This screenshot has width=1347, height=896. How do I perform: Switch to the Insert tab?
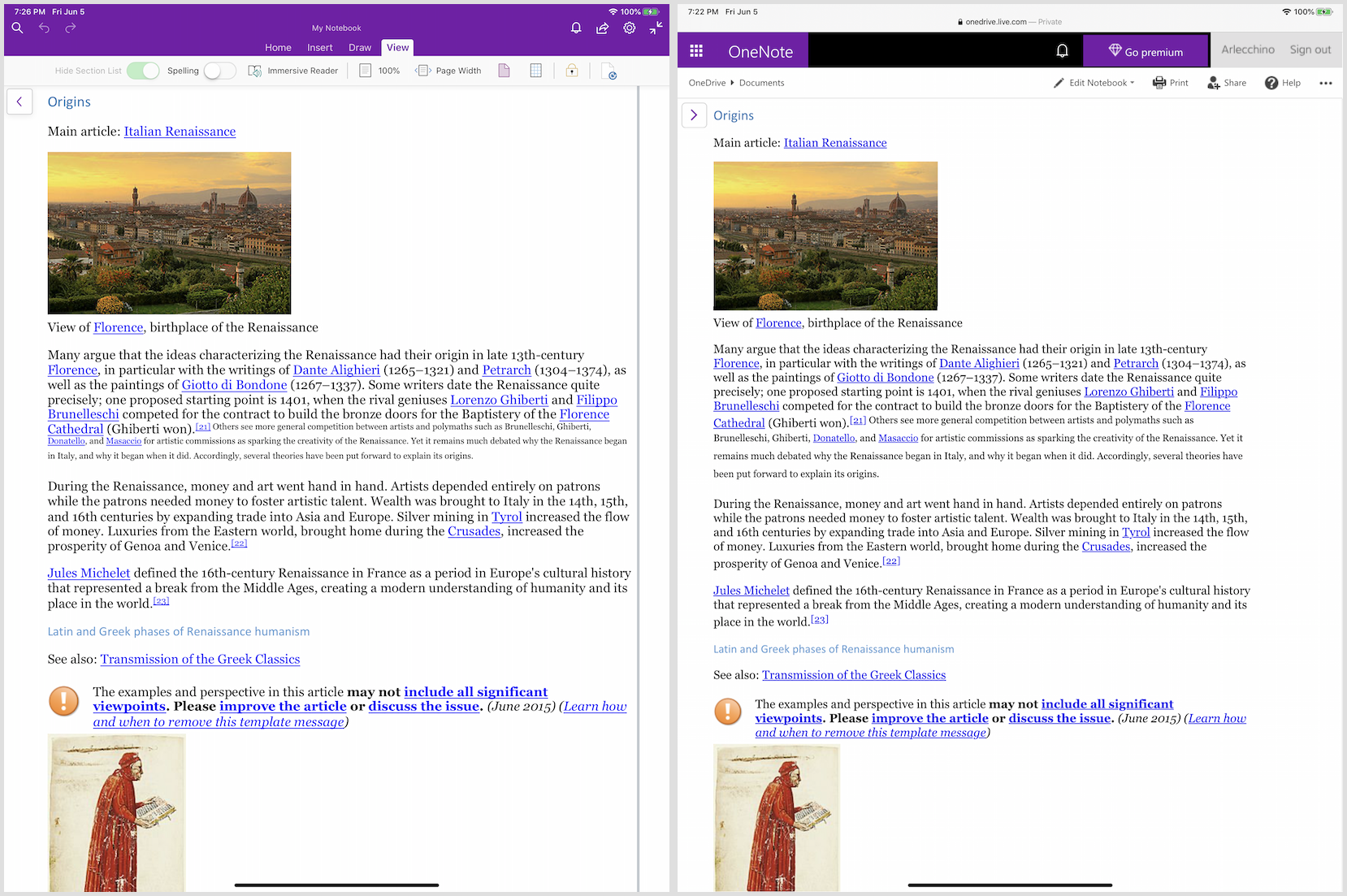[x=320, y=48]
